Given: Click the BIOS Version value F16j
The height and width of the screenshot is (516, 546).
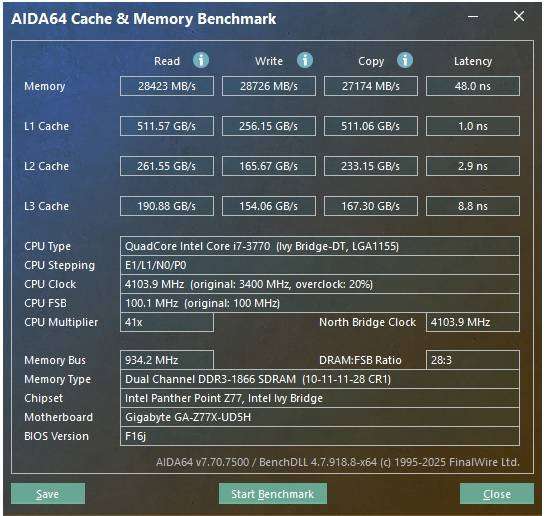Looking at the screenshot, I should coord(320,436).
